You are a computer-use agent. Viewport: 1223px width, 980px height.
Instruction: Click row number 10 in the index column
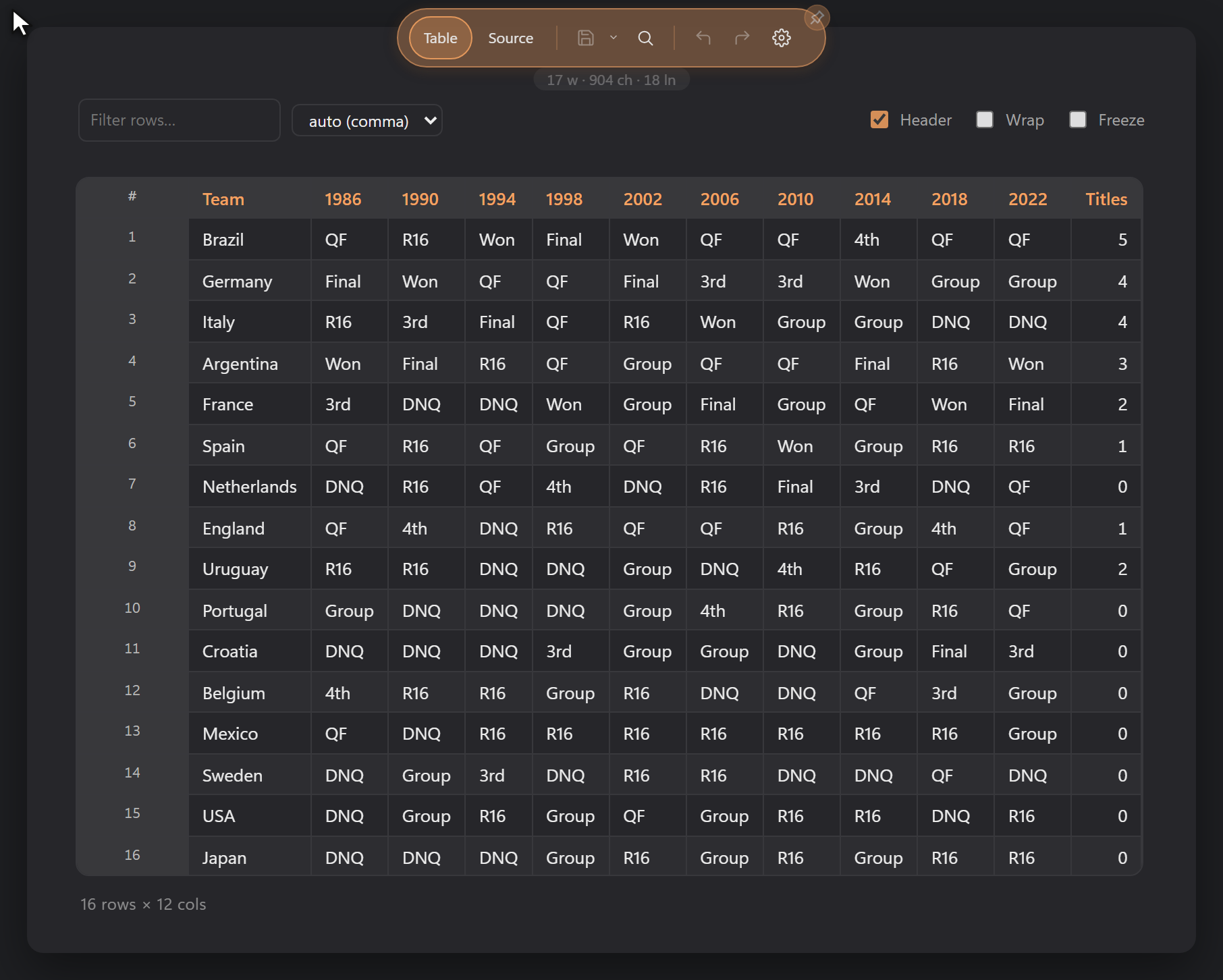132,608
